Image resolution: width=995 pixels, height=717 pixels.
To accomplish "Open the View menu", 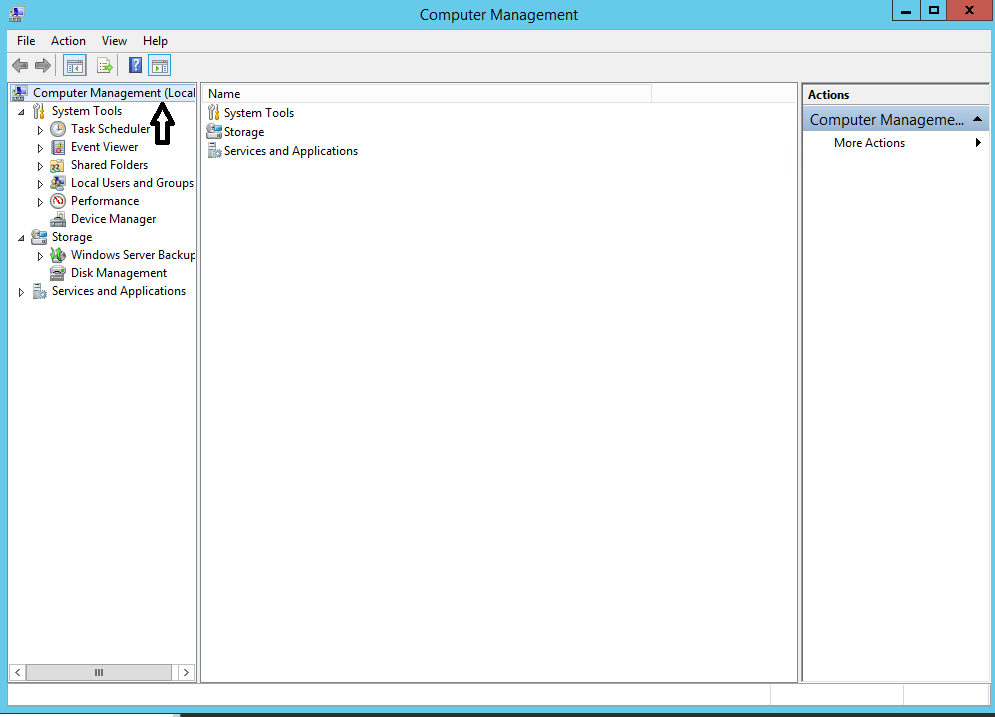I will [114, 41].
